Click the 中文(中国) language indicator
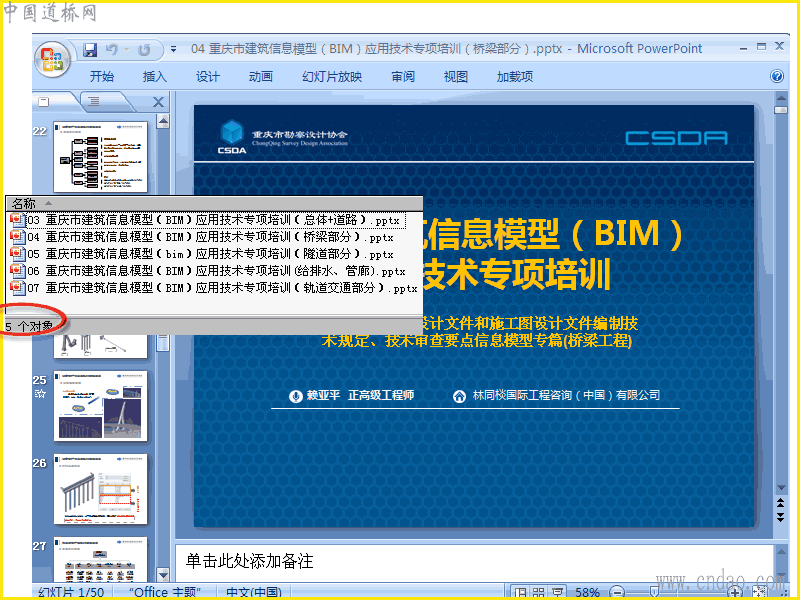The height and width of the screenshot is (600, 800). (254, 592)
